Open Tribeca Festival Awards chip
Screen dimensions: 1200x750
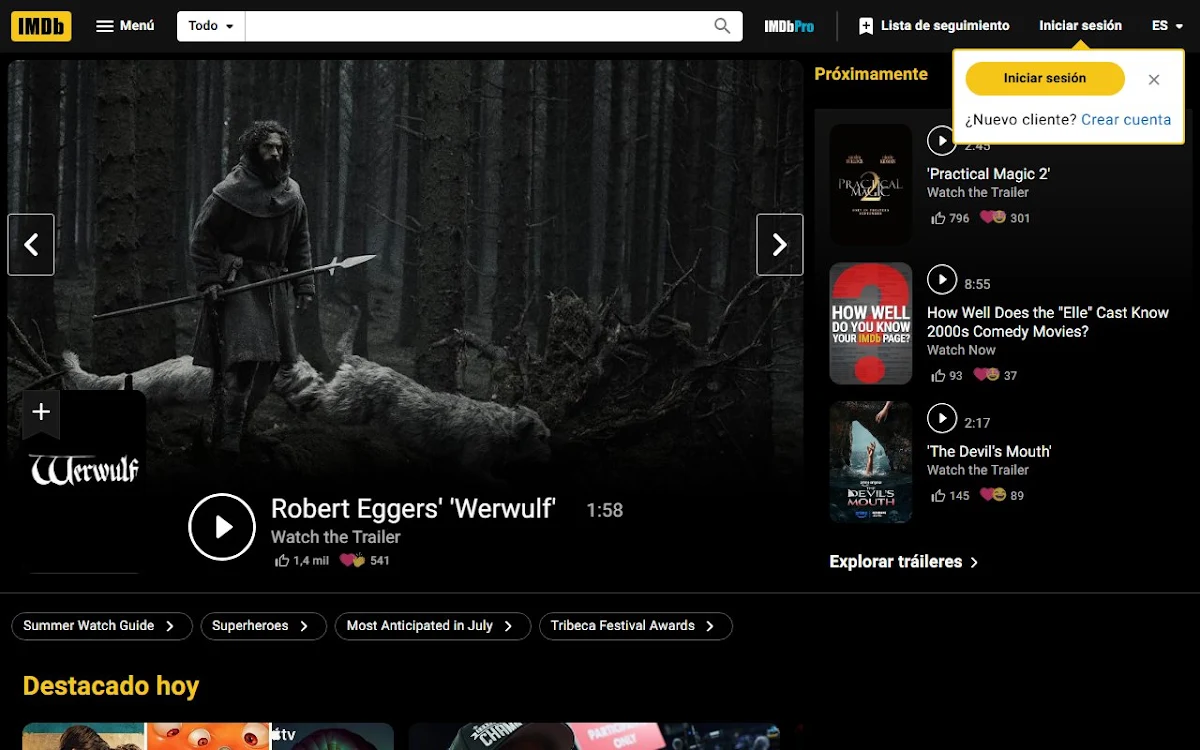[636, 626]
